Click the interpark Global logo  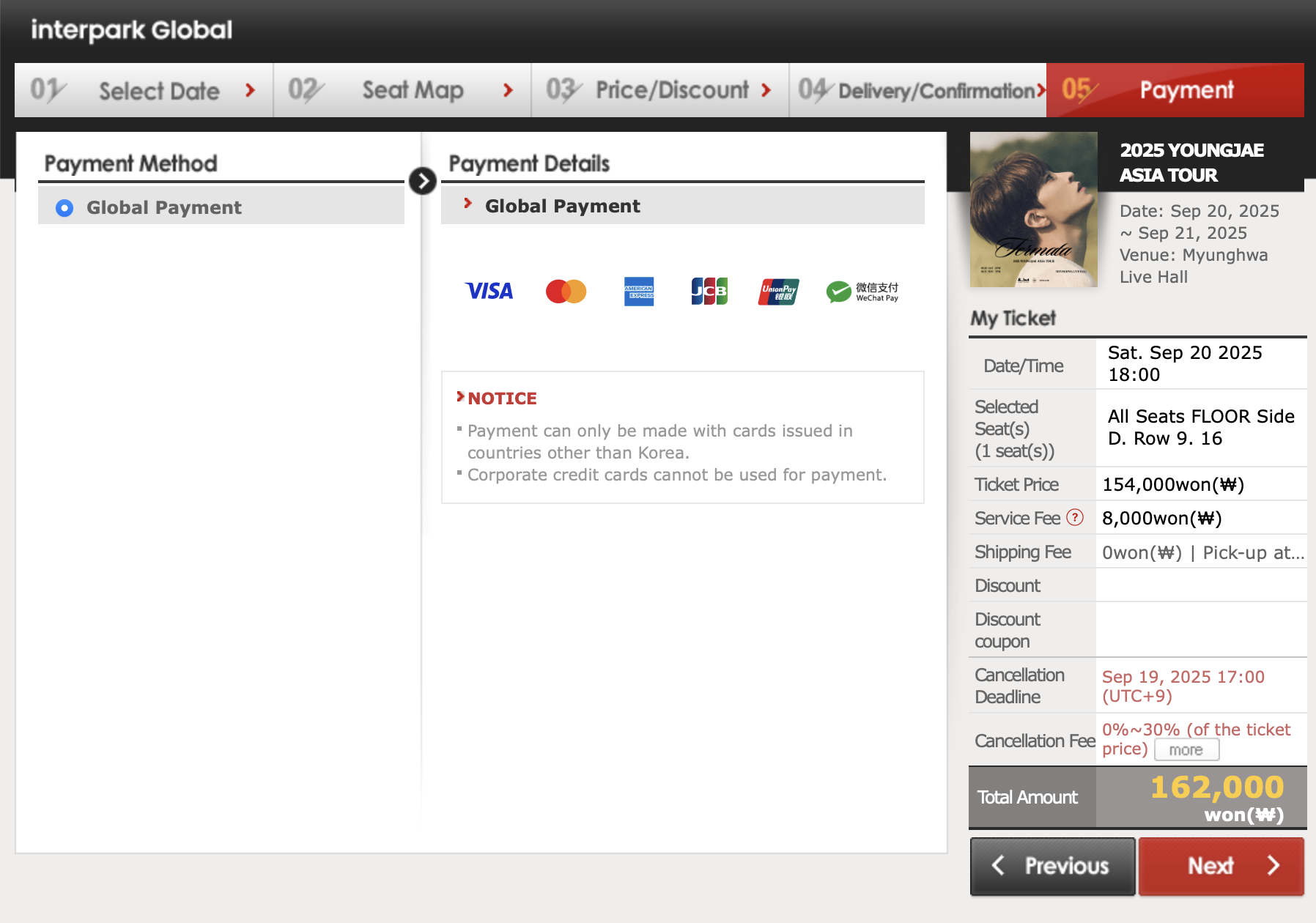coord(132,30)
